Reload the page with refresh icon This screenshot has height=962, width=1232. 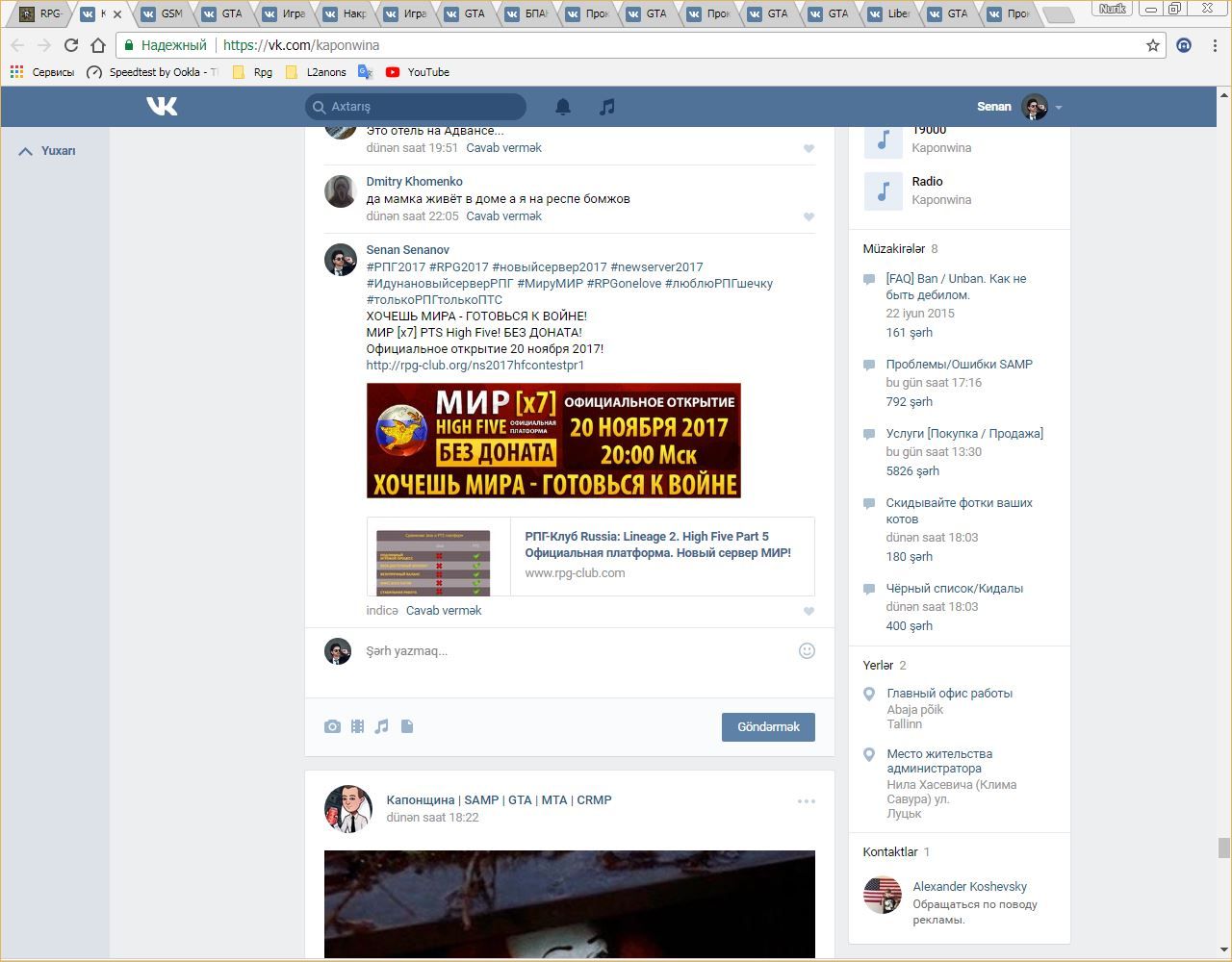point(70,45)
